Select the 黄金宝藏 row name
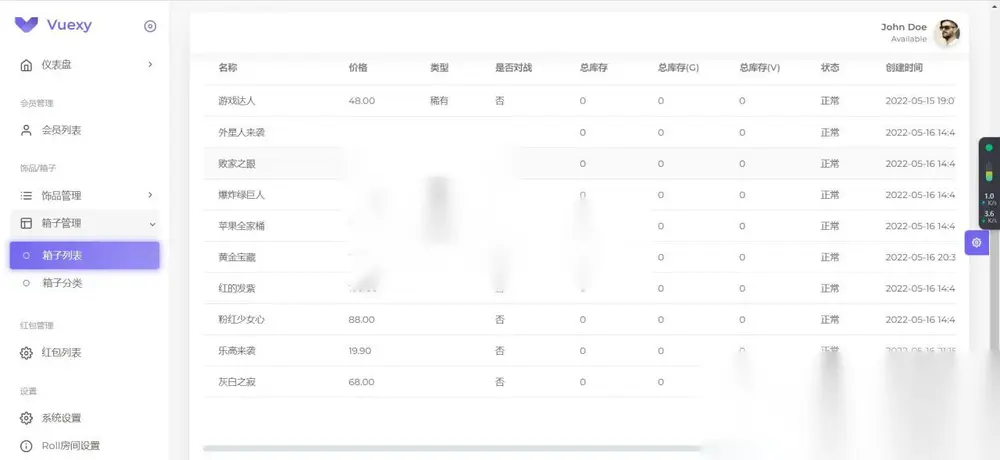Image resolution: width=1000 pixels, height=460 pixels. tap(237, 258)
